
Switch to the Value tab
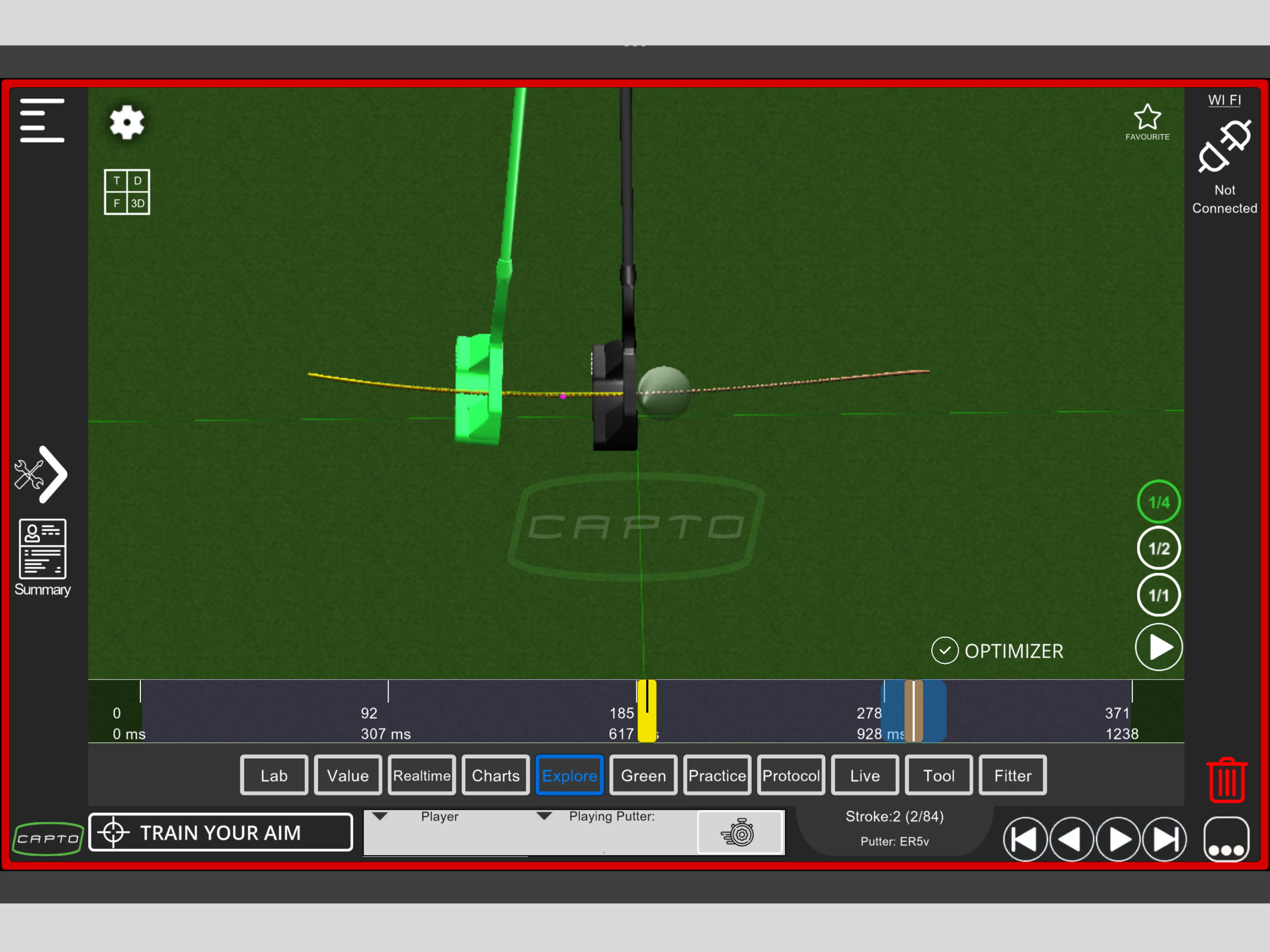(348, 775)
